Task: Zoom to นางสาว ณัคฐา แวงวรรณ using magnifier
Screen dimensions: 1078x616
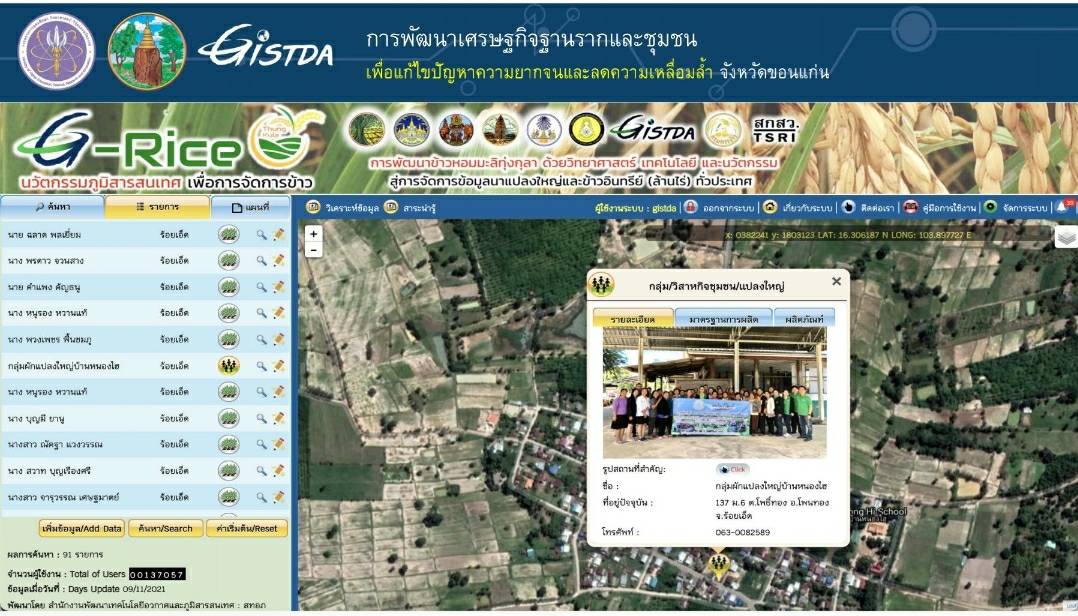Action: point(261,444)
